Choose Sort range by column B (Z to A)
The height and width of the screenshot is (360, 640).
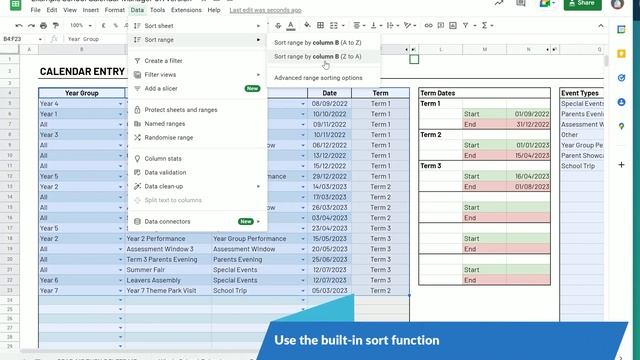pos(318,56)
